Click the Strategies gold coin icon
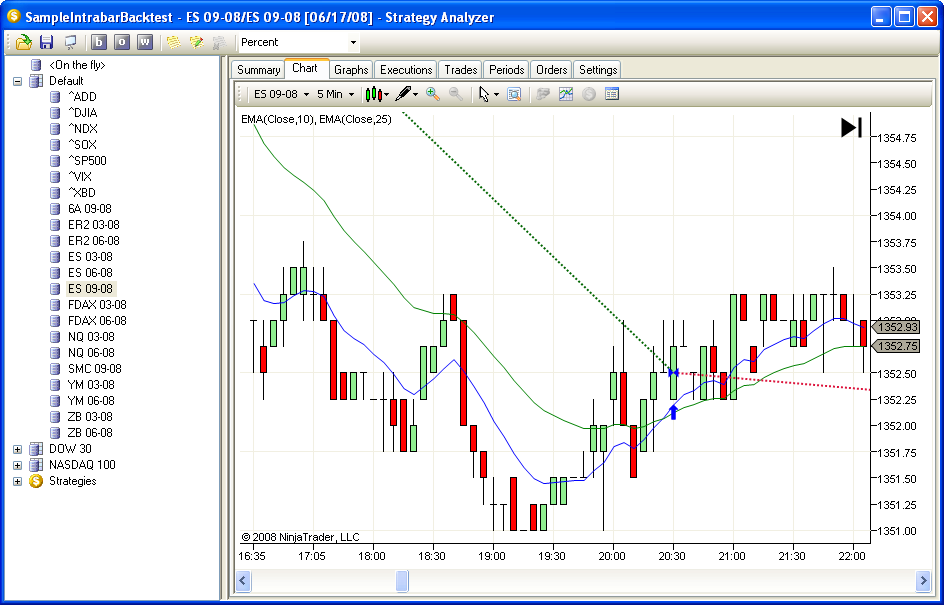The height and width of the screenshot is (605, 944). (x=36, y=481)
